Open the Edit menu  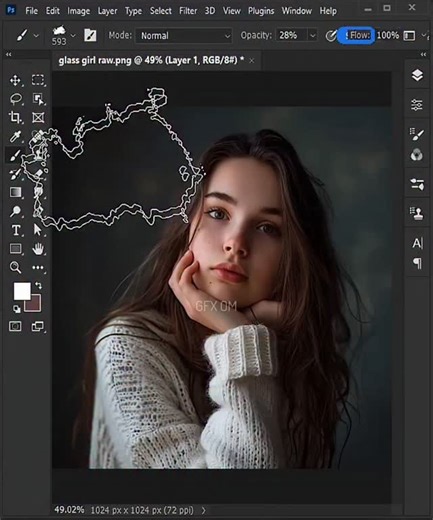[x=53, y=11]
